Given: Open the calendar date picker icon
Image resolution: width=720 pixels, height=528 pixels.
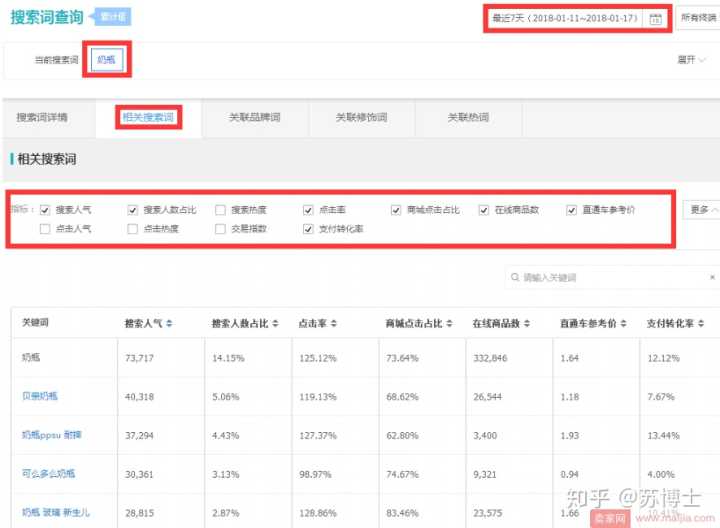Looking at the screenshot, I should pyautogui.click(x=655, y=19).
